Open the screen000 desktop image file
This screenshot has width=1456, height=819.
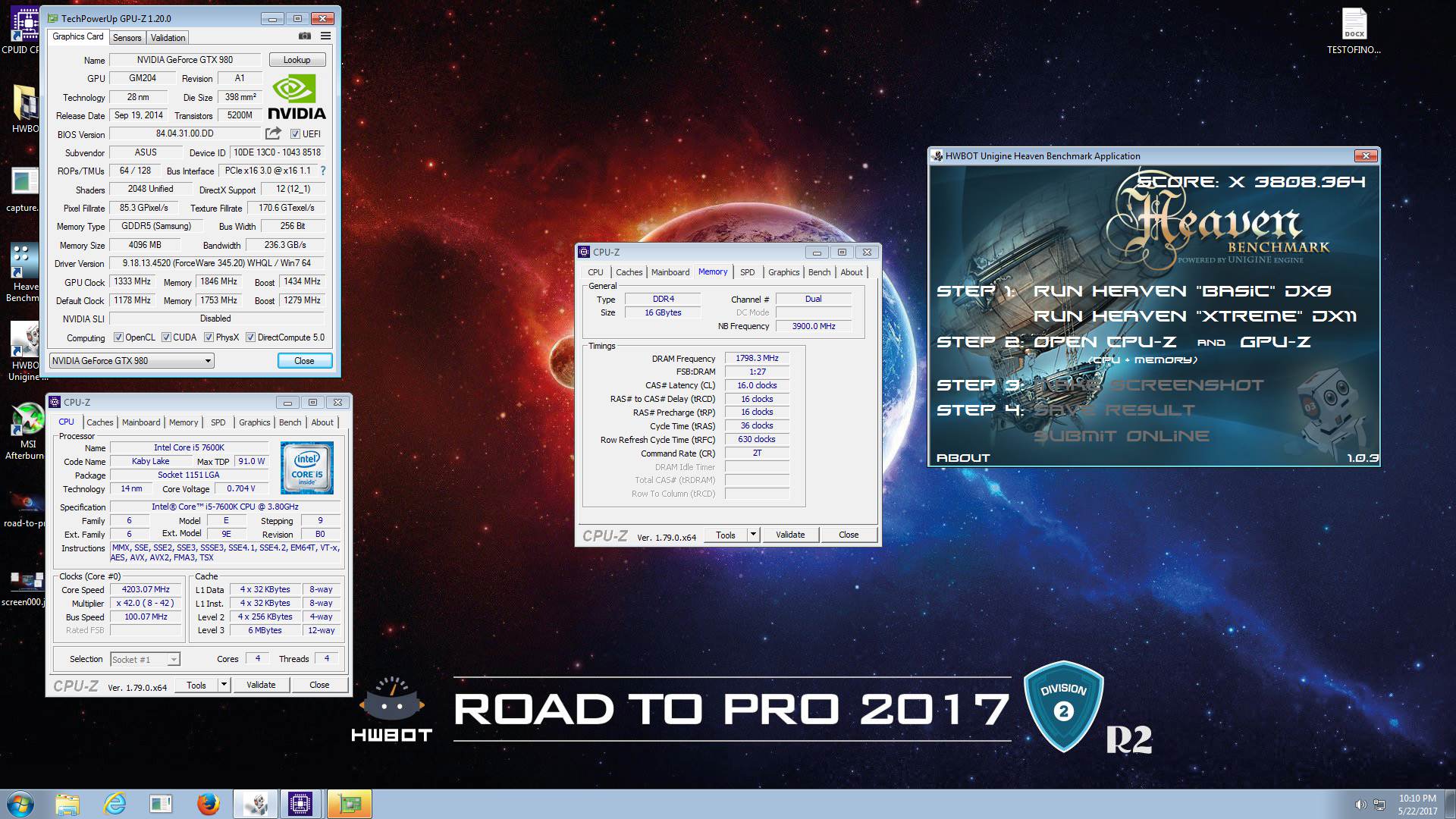point(24,588)
